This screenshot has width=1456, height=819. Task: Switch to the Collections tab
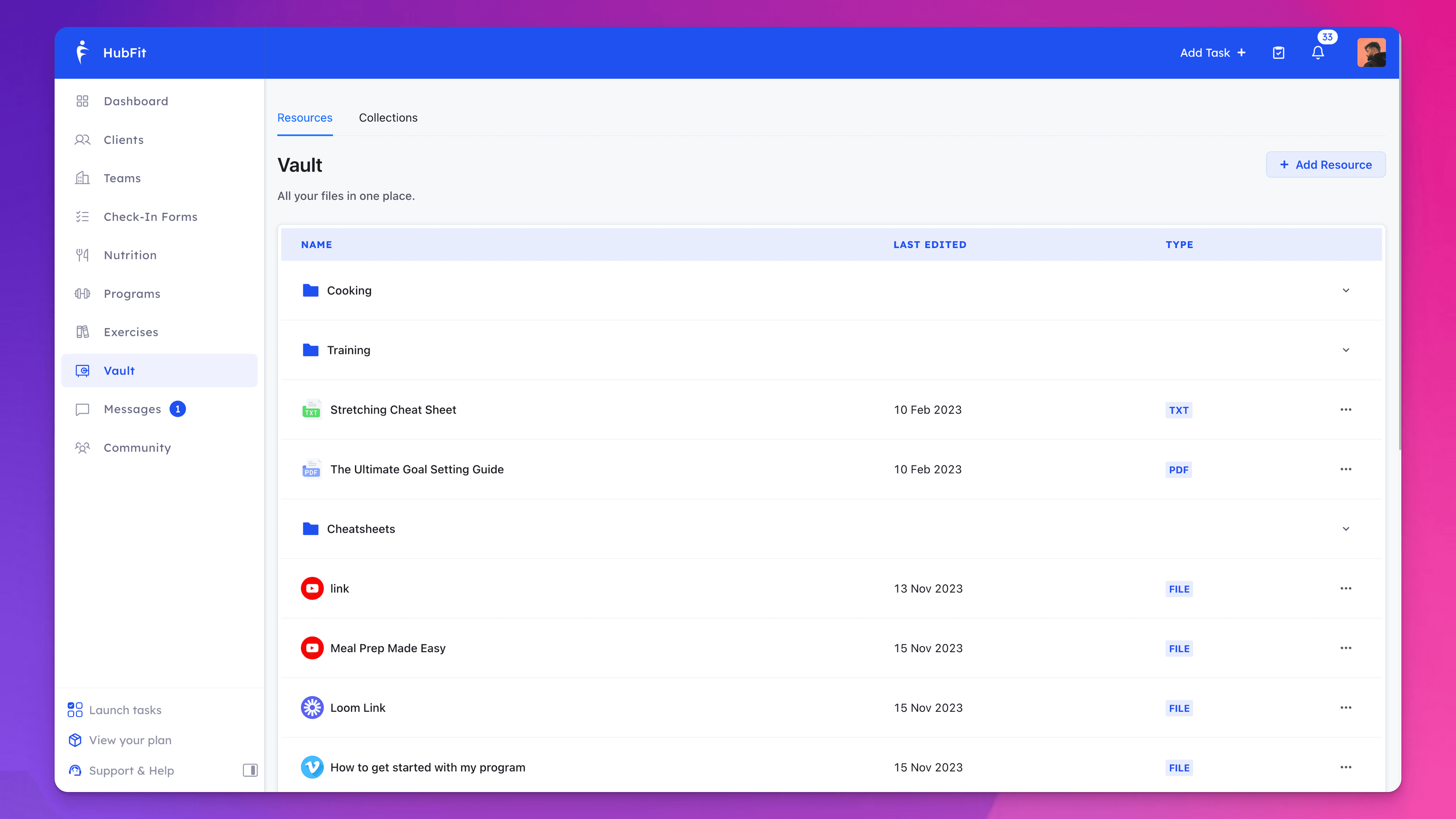click(388, 118)
